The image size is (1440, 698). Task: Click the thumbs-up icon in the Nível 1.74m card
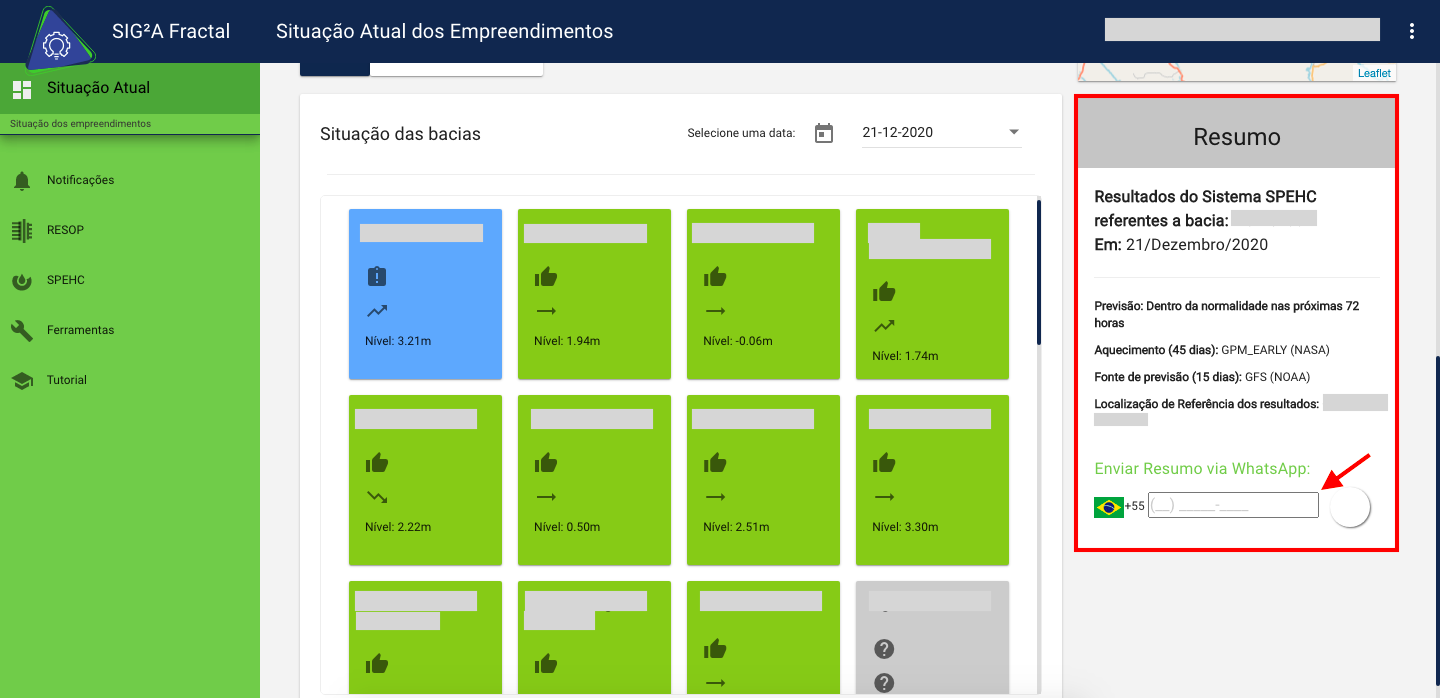(884, 291)
